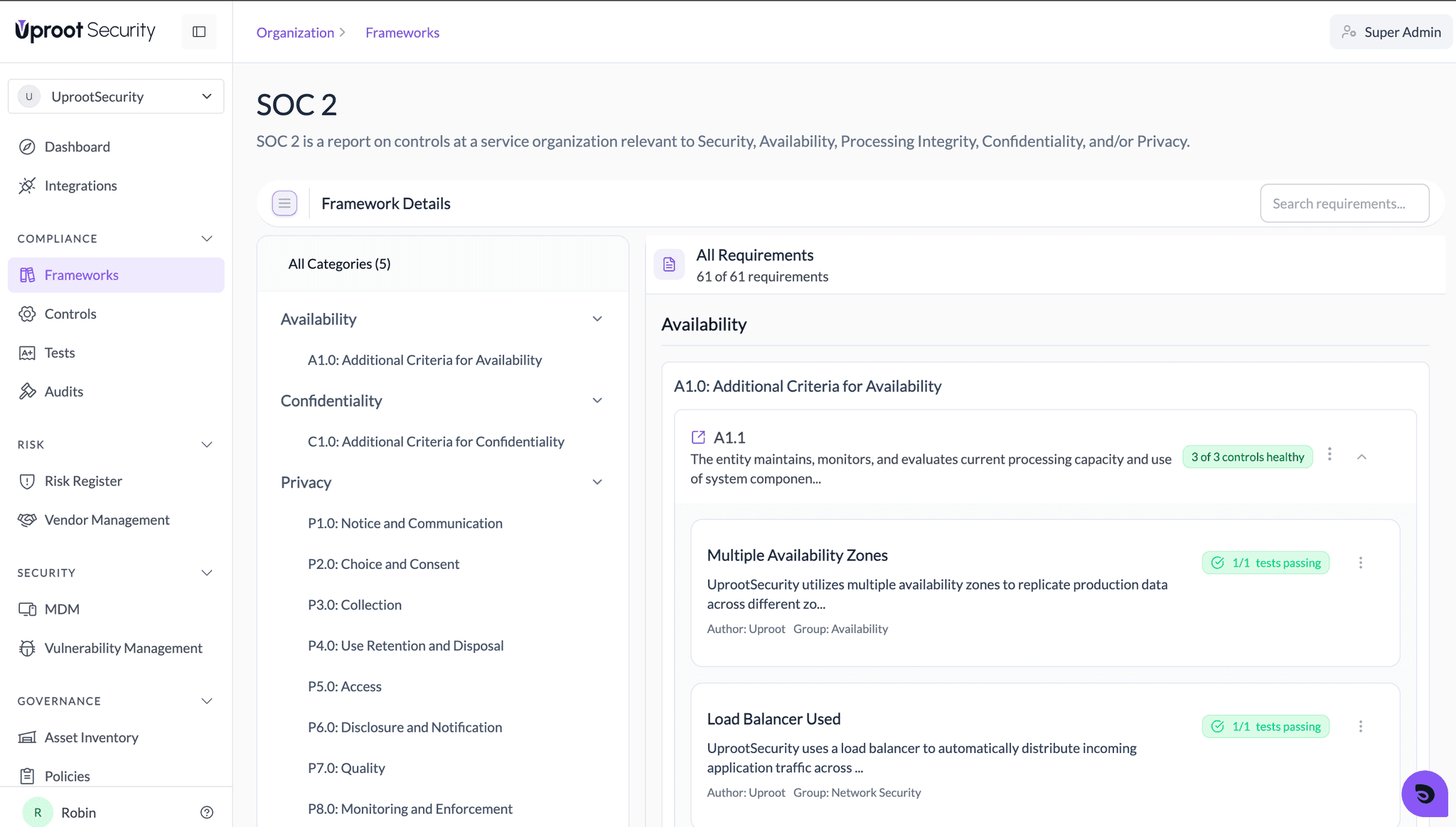Open the Tests grade icon

click(27, 353)
